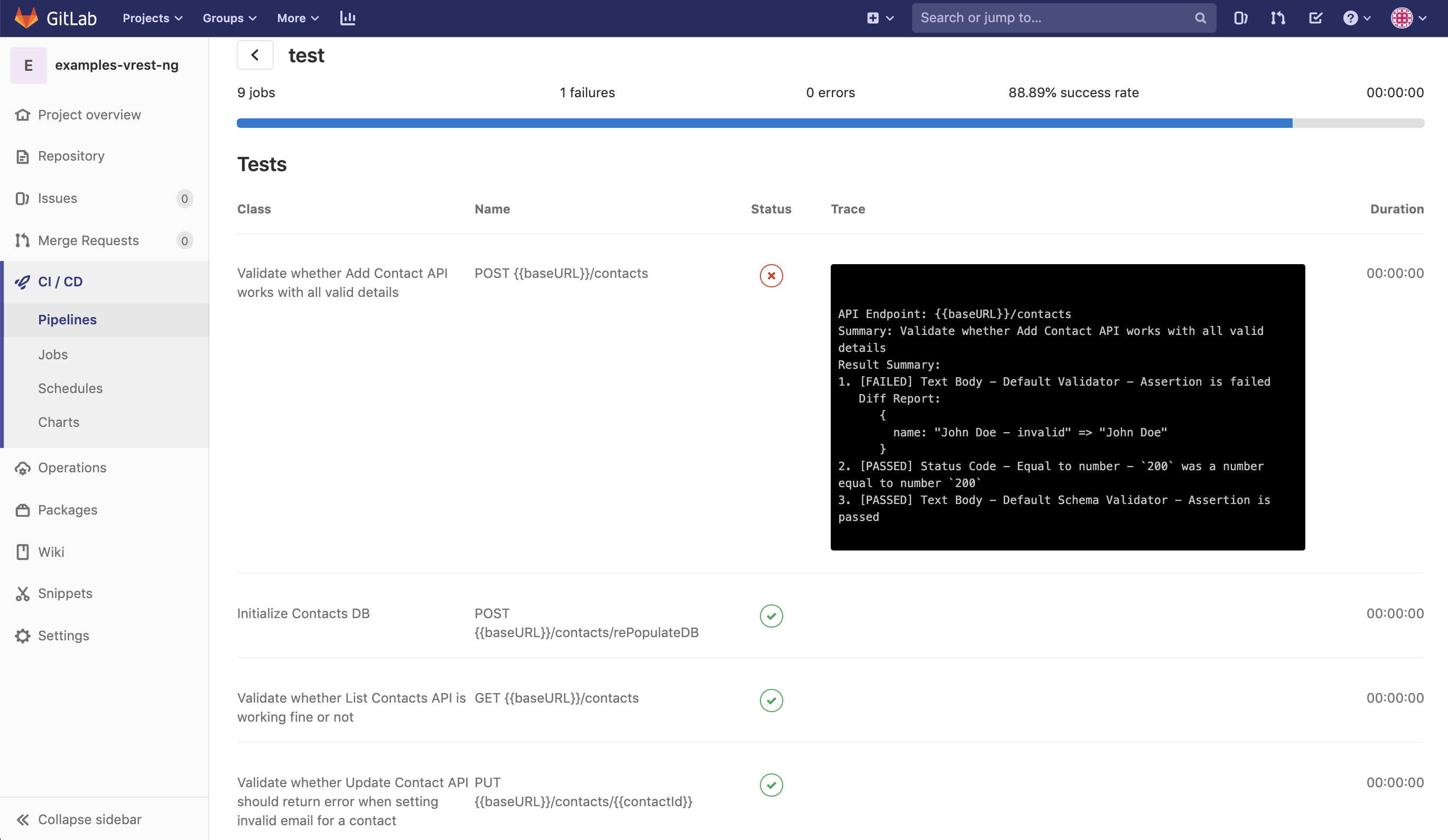This screenshot has width=1448, height=840.
Task: Open the Projects dropdown menu
Action: pyautogui.click(x=152, y=18)
